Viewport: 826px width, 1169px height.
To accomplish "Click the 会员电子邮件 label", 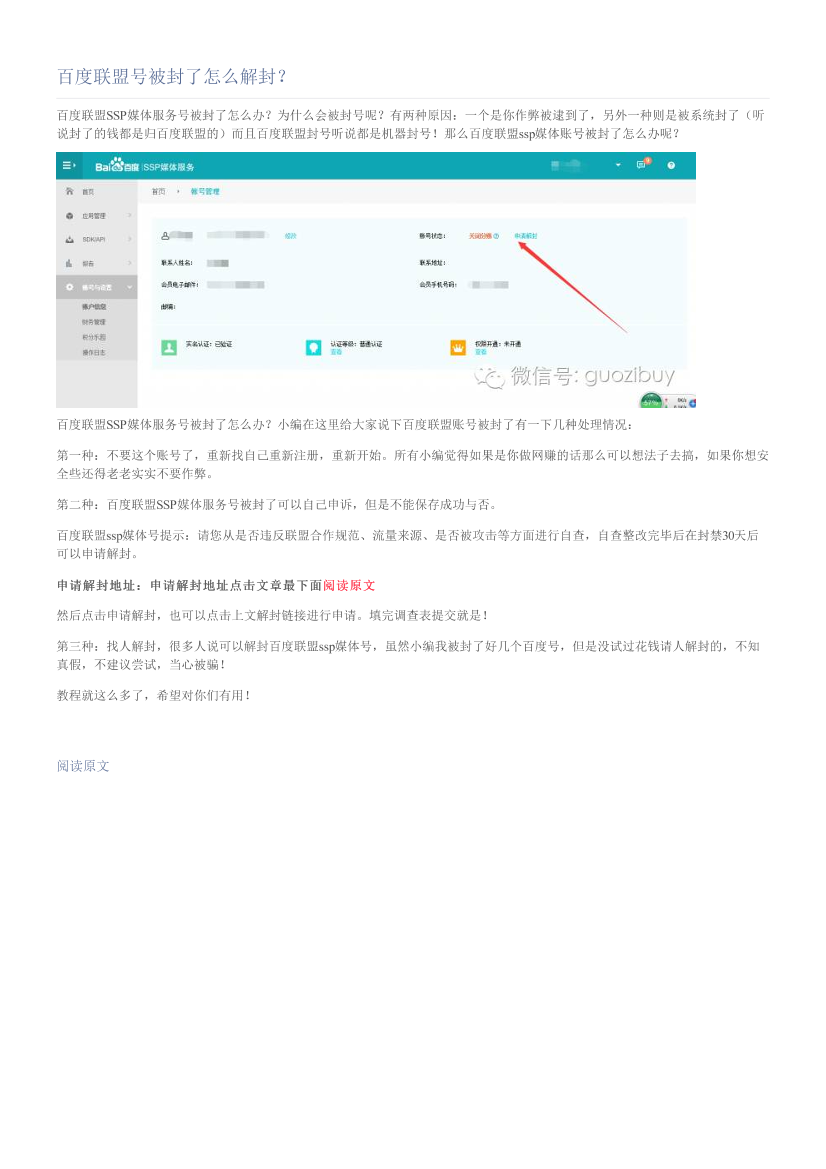I will click(x=180, y=285).
